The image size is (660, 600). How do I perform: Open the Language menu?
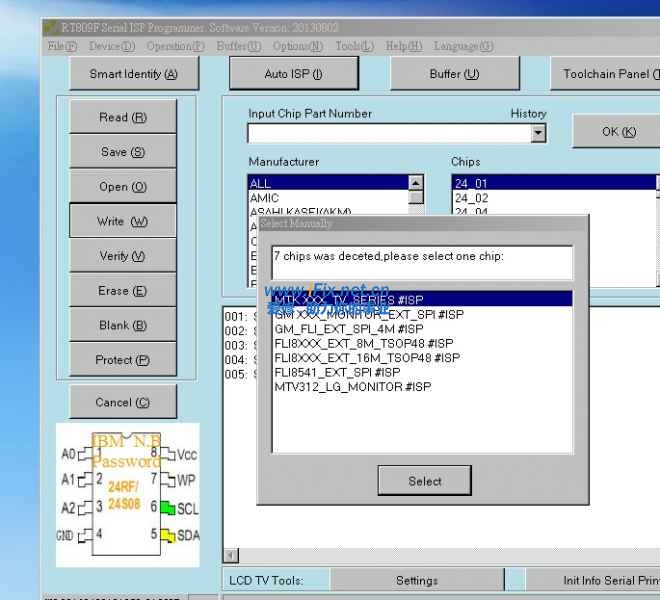(462, 46)
